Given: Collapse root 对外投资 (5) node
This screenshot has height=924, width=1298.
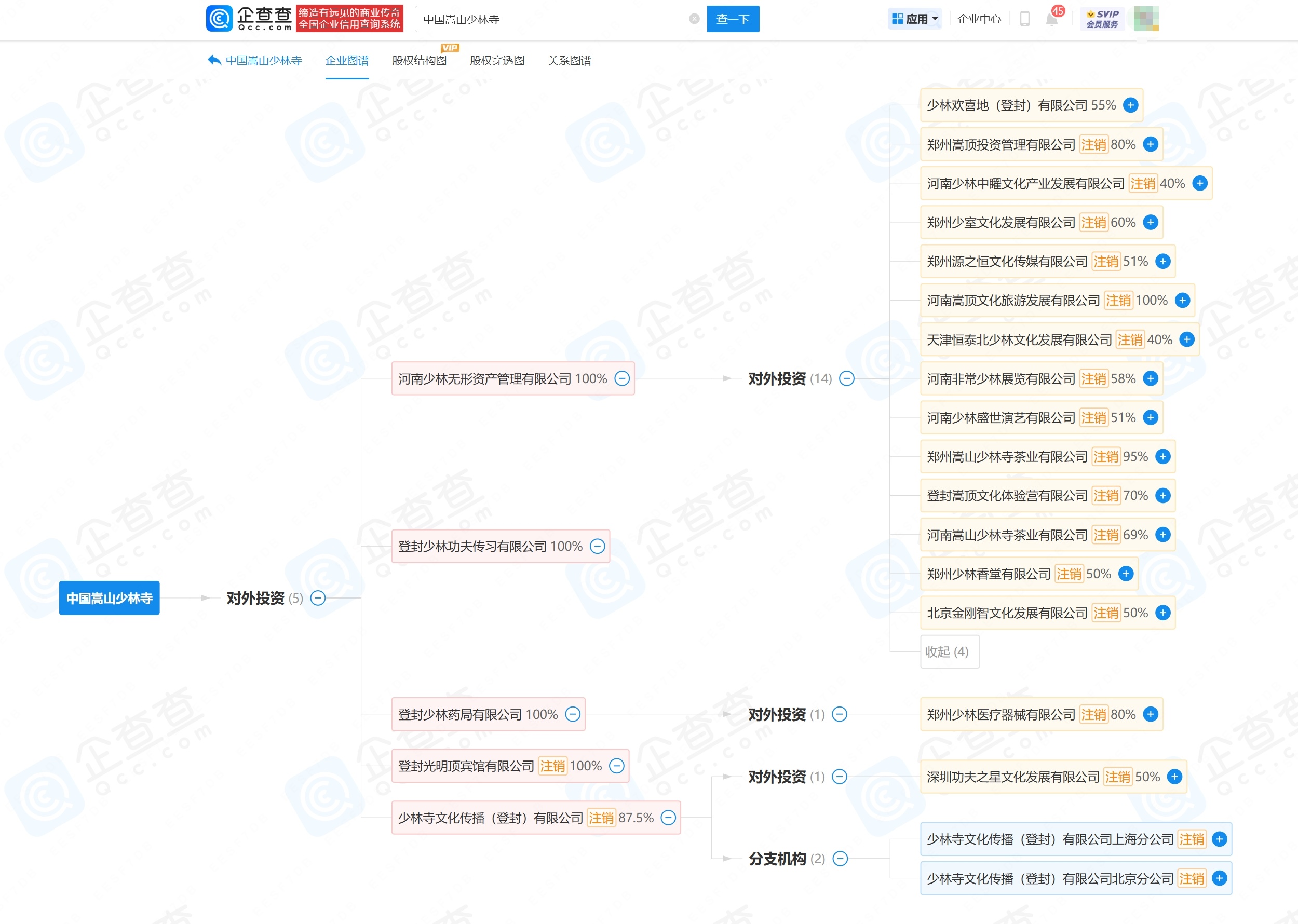Looking at the screenshot, I should 318,598.
